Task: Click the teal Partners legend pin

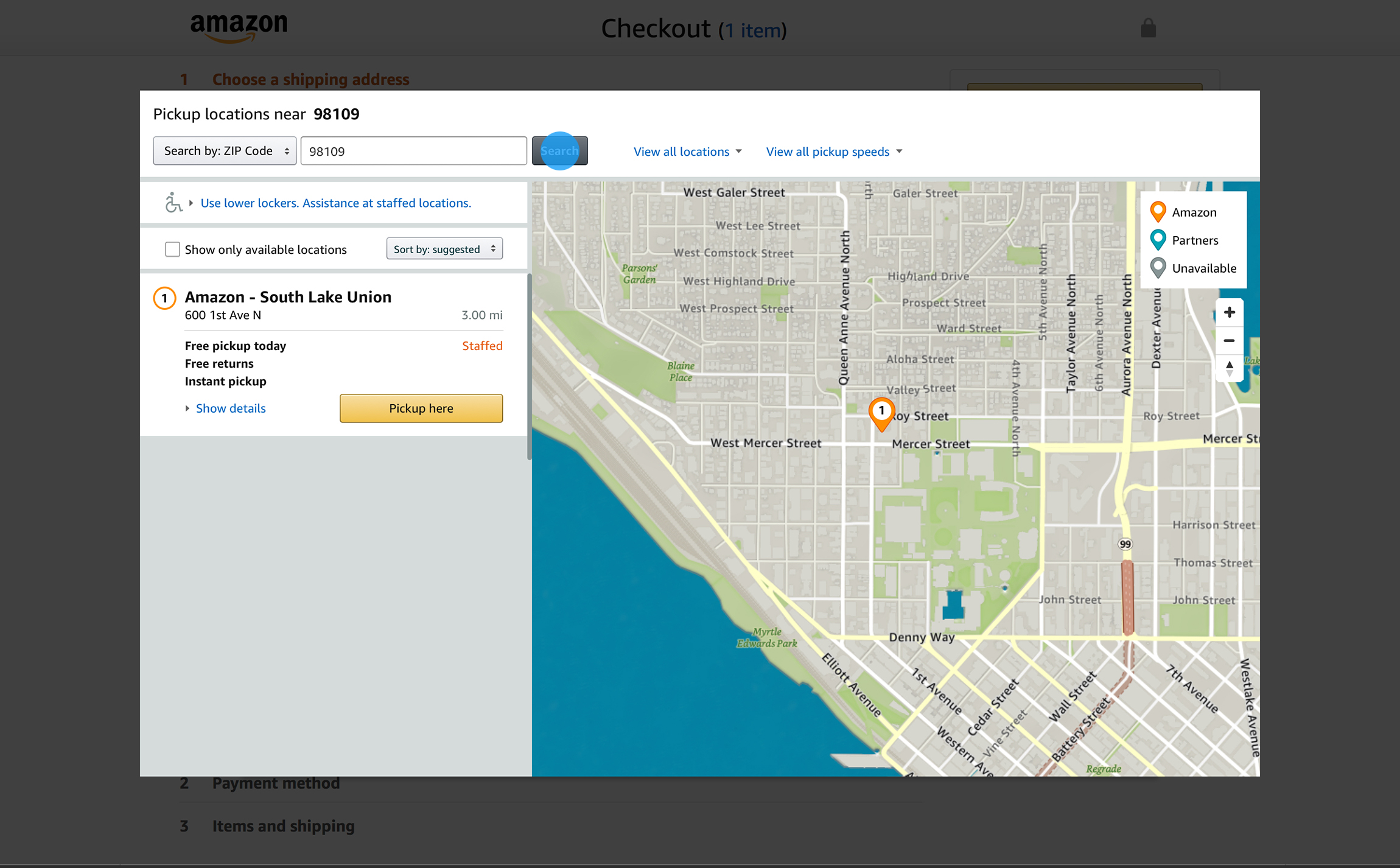Action: (x=1157, y=240)
